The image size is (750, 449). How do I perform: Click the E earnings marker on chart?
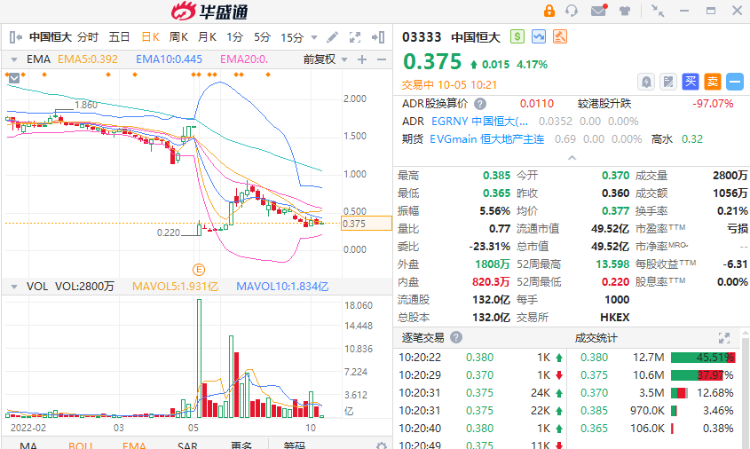pos(199,270)
